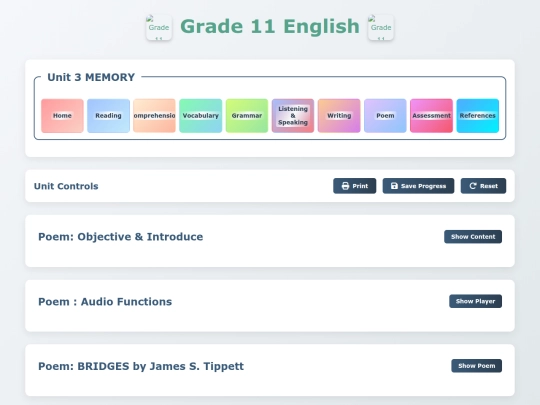This screenshot has height=405, width=540.
Task: Go to the Reading section
Action: (108, 116)
